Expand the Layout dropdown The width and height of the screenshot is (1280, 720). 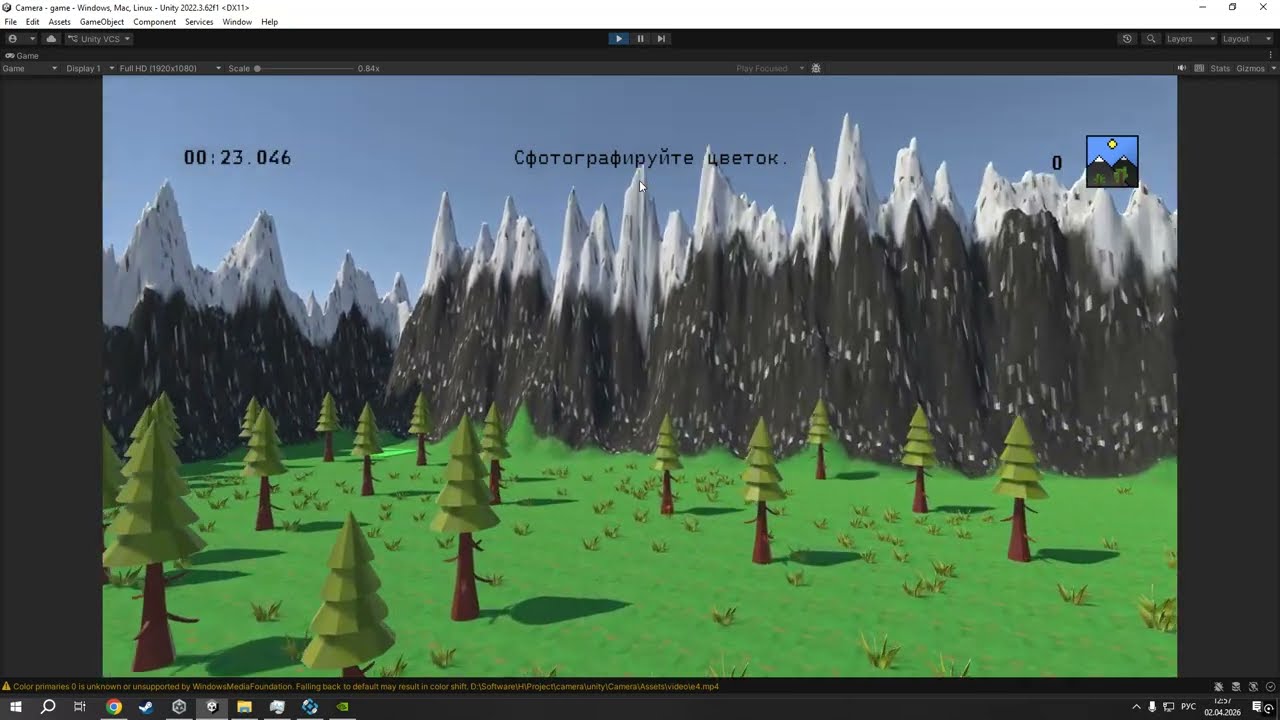click(x=1245, y=39)
